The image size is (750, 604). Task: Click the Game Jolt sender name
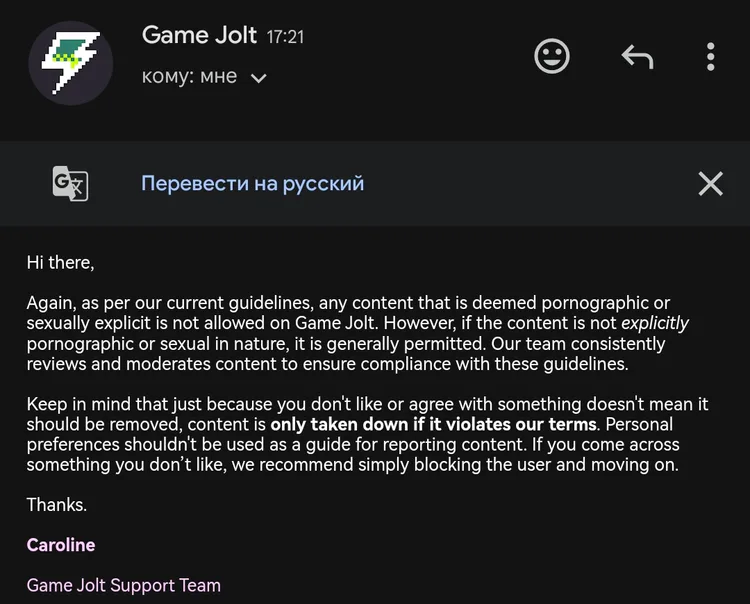(x=199, y=35)
